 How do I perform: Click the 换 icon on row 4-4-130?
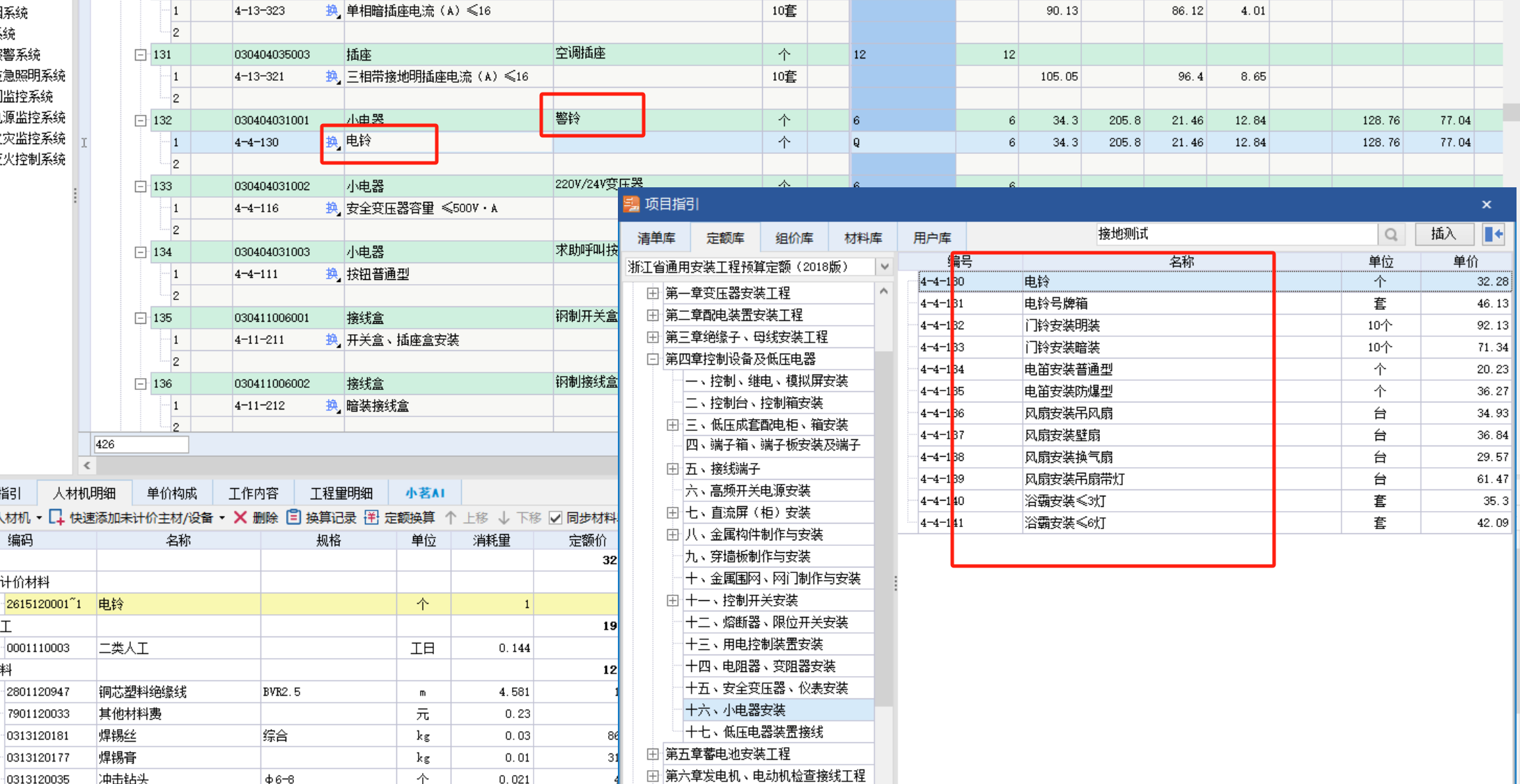pos(332,142)
